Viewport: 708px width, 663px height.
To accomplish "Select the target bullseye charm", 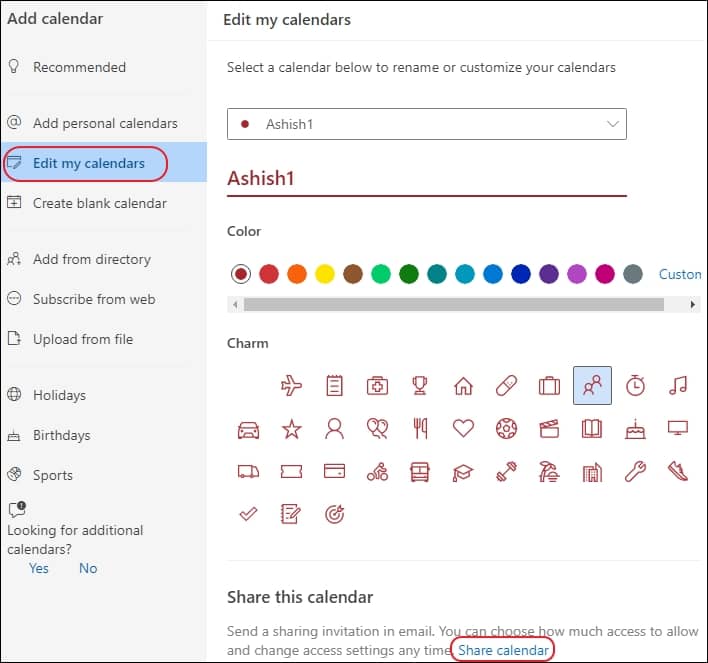I will tap(335, 514).
